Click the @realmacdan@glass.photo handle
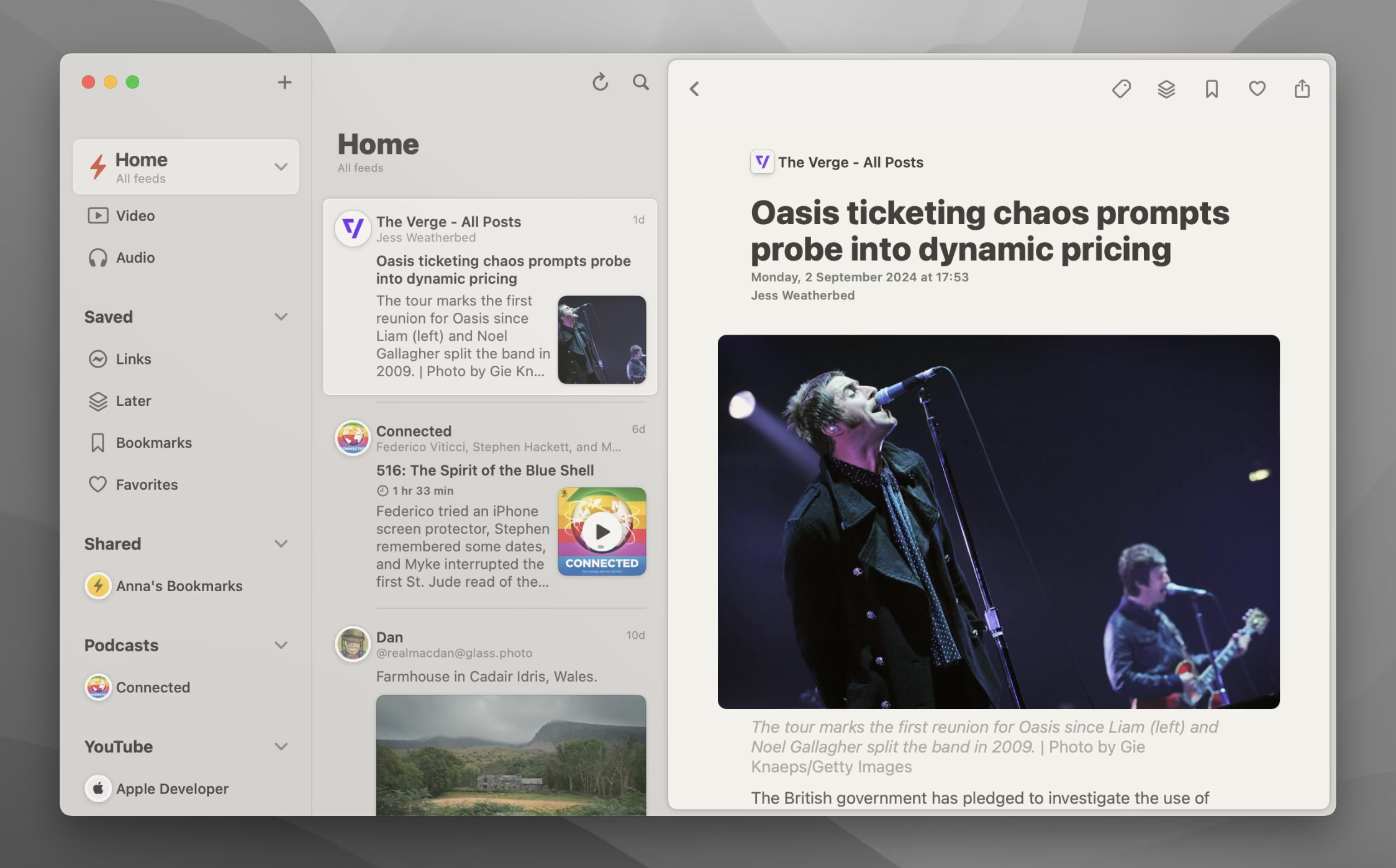 pos(455,653)
